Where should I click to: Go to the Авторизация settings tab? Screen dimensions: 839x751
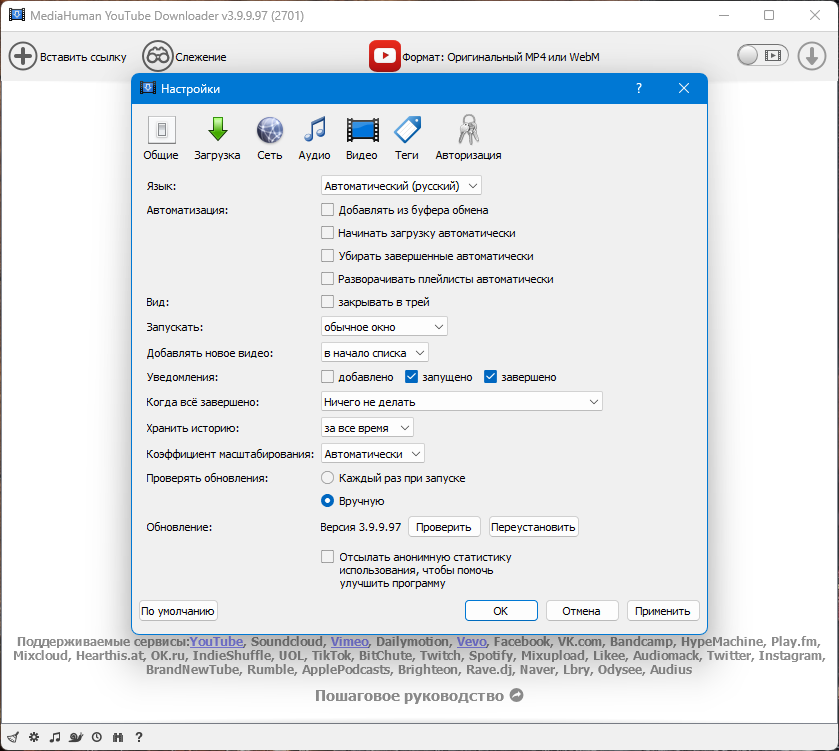[468, 138]
